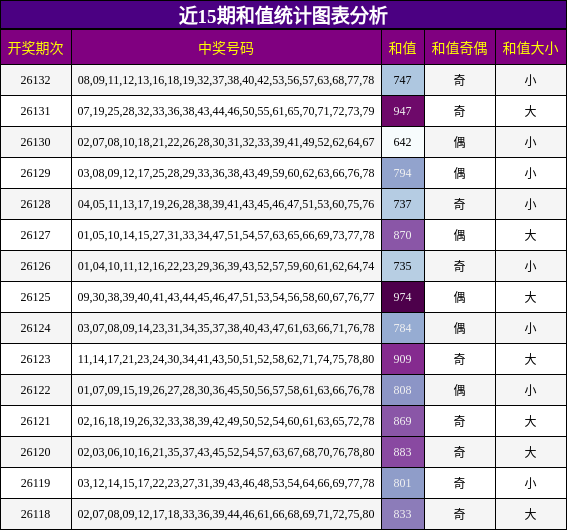Screen dimensions: 567x530
Task: Select draw period 26128
Action: (x=35, y=204)
